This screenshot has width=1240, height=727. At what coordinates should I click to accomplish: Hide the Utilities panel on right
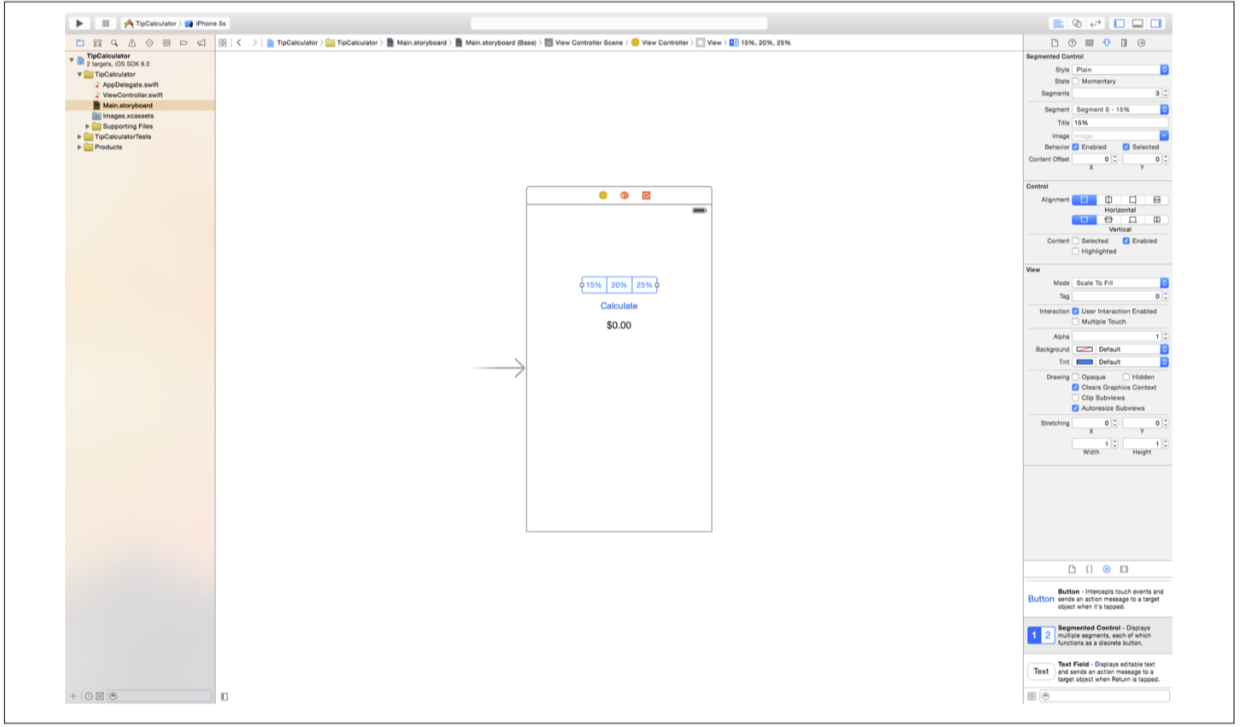coord(1155,23)
